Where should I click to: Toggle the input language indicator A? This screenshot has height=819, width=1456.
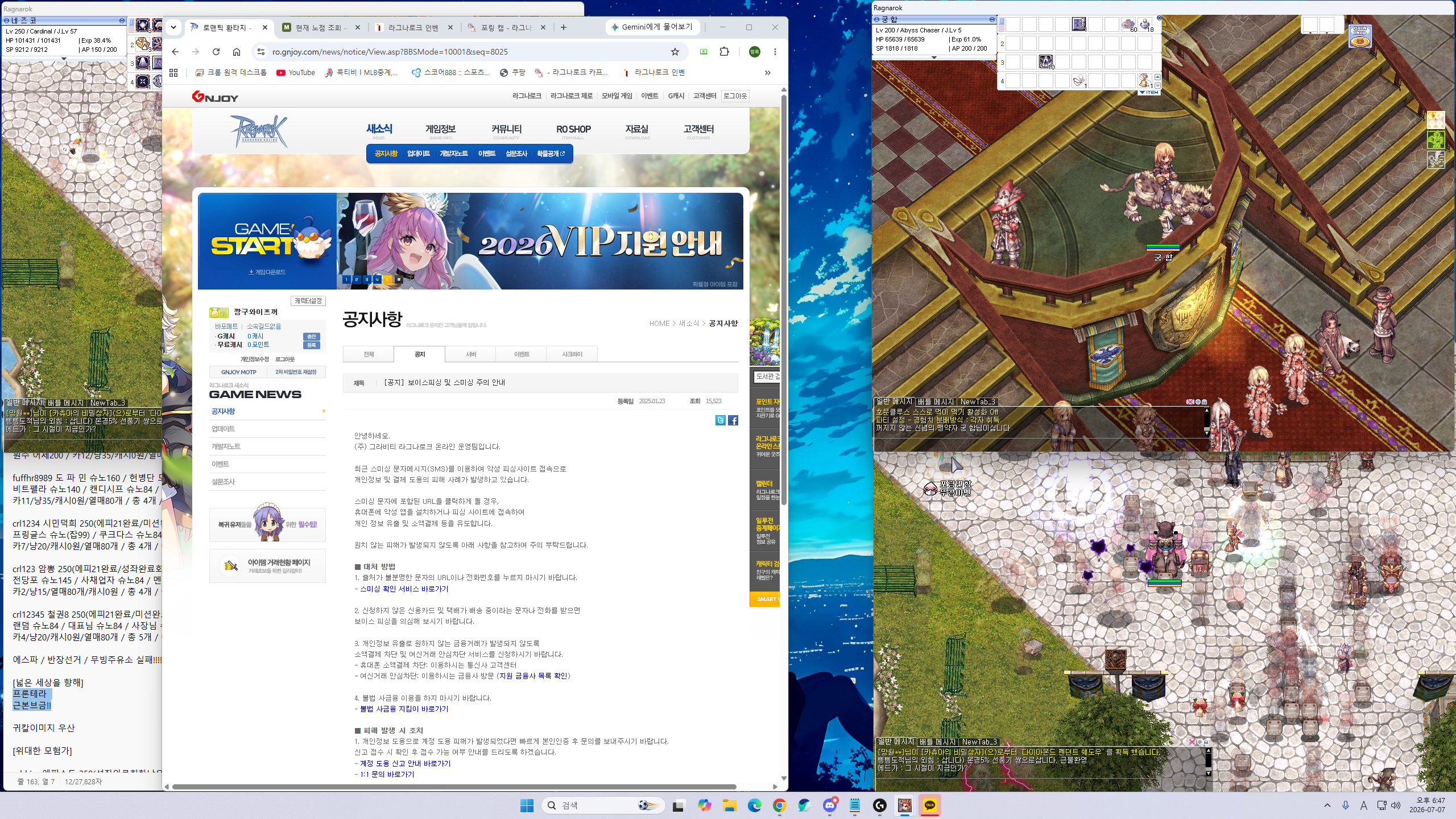pyautogui.click(x=1363, y=805)
